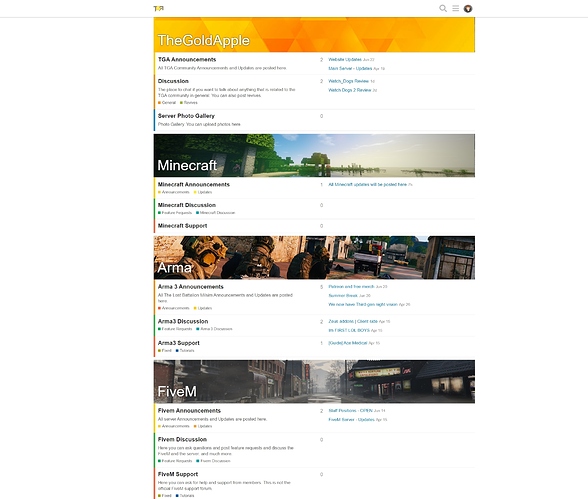Select the Tutorials tag under Arma3 Support
588x499 pixels.
185,351
